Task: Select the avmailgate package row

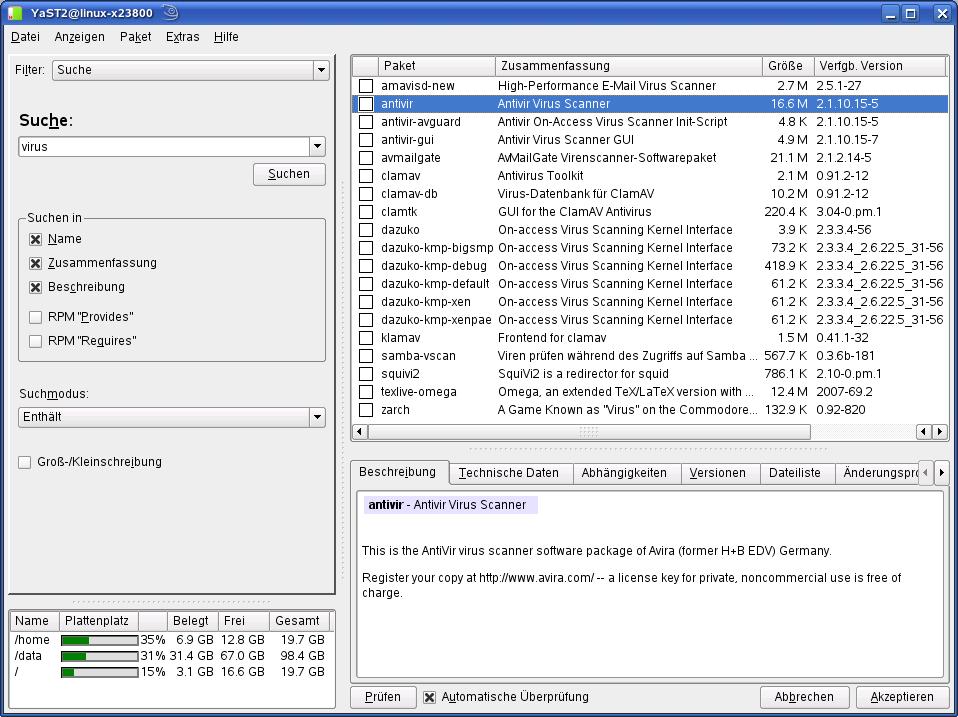Action: pos(650,158)
